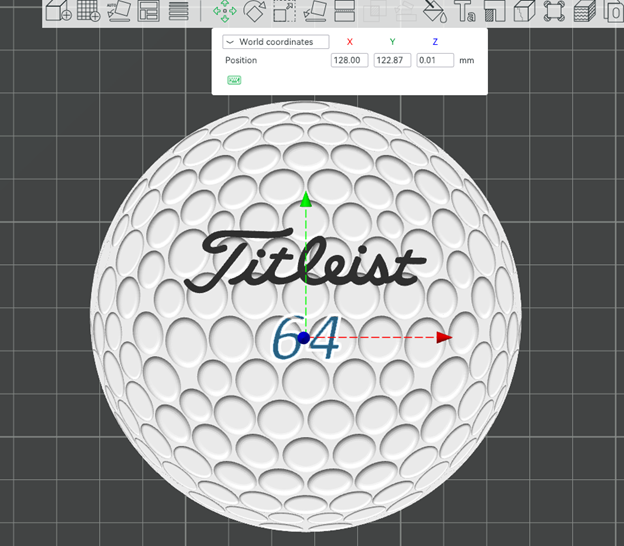Select the Cut tool
This screenshot has height=546, width=624.
click(x=344, y=11)
